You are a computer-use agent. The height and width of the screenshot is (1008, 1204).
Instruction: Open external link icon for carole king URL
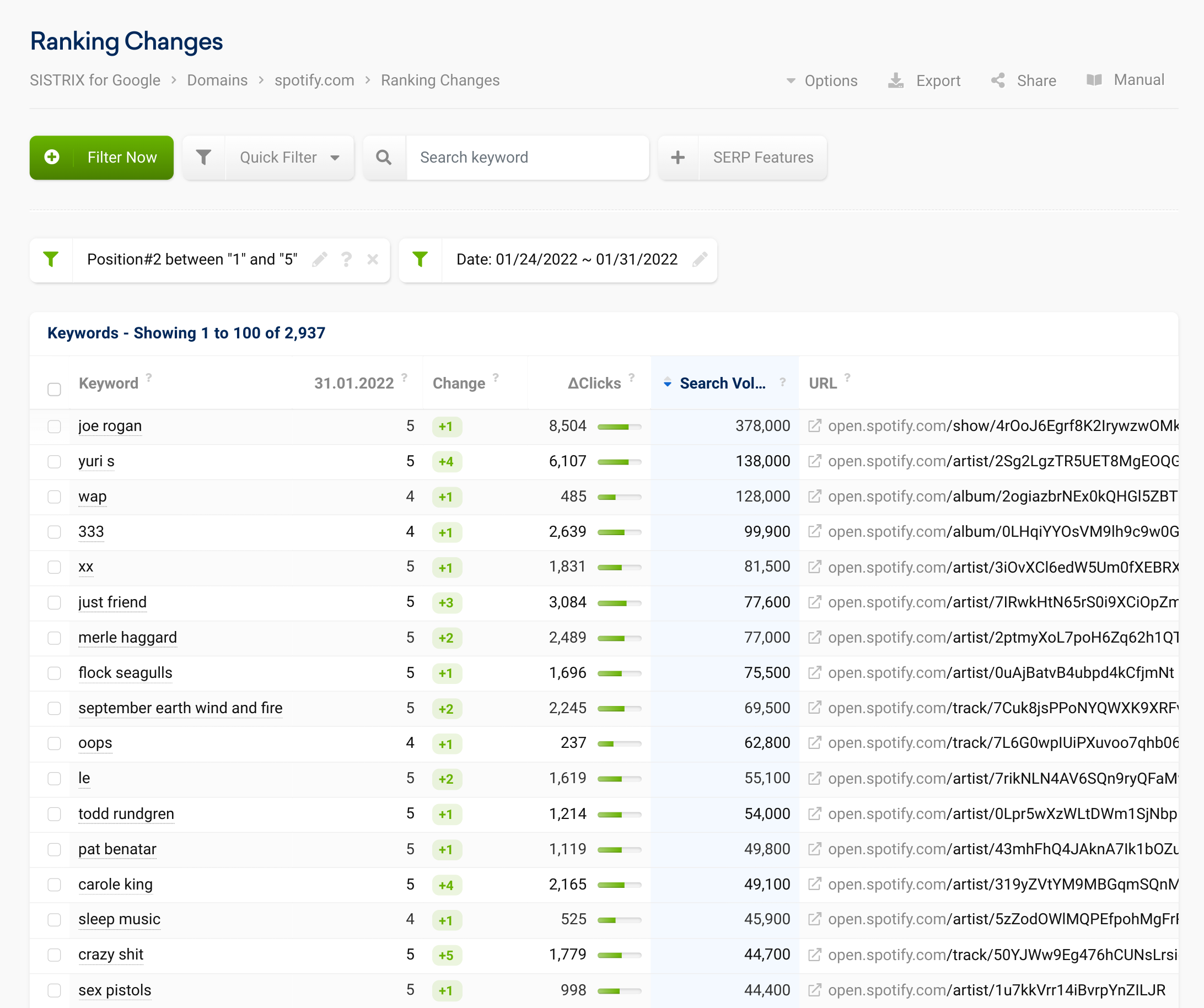click(815, 884)
